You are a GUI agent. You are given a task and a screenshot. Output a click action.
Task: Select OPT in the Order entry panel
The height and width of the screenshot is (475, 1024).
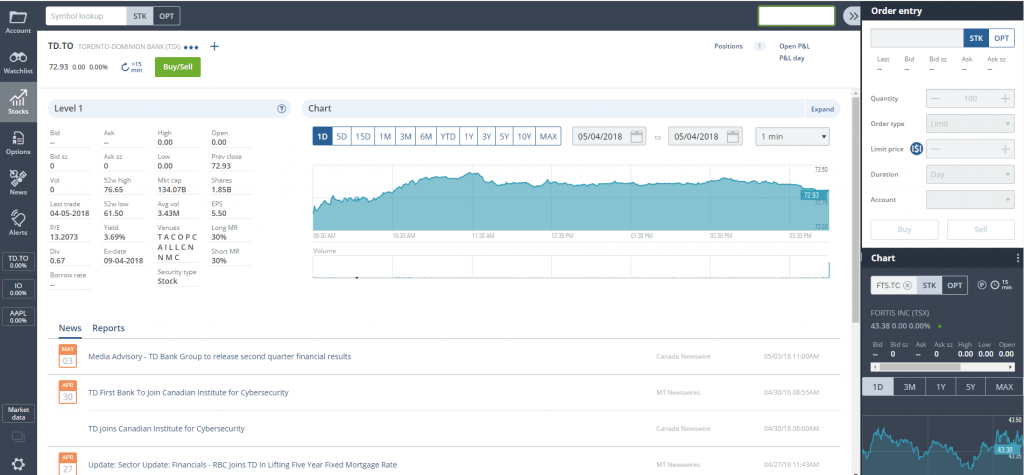click(x=1001, y=38)
